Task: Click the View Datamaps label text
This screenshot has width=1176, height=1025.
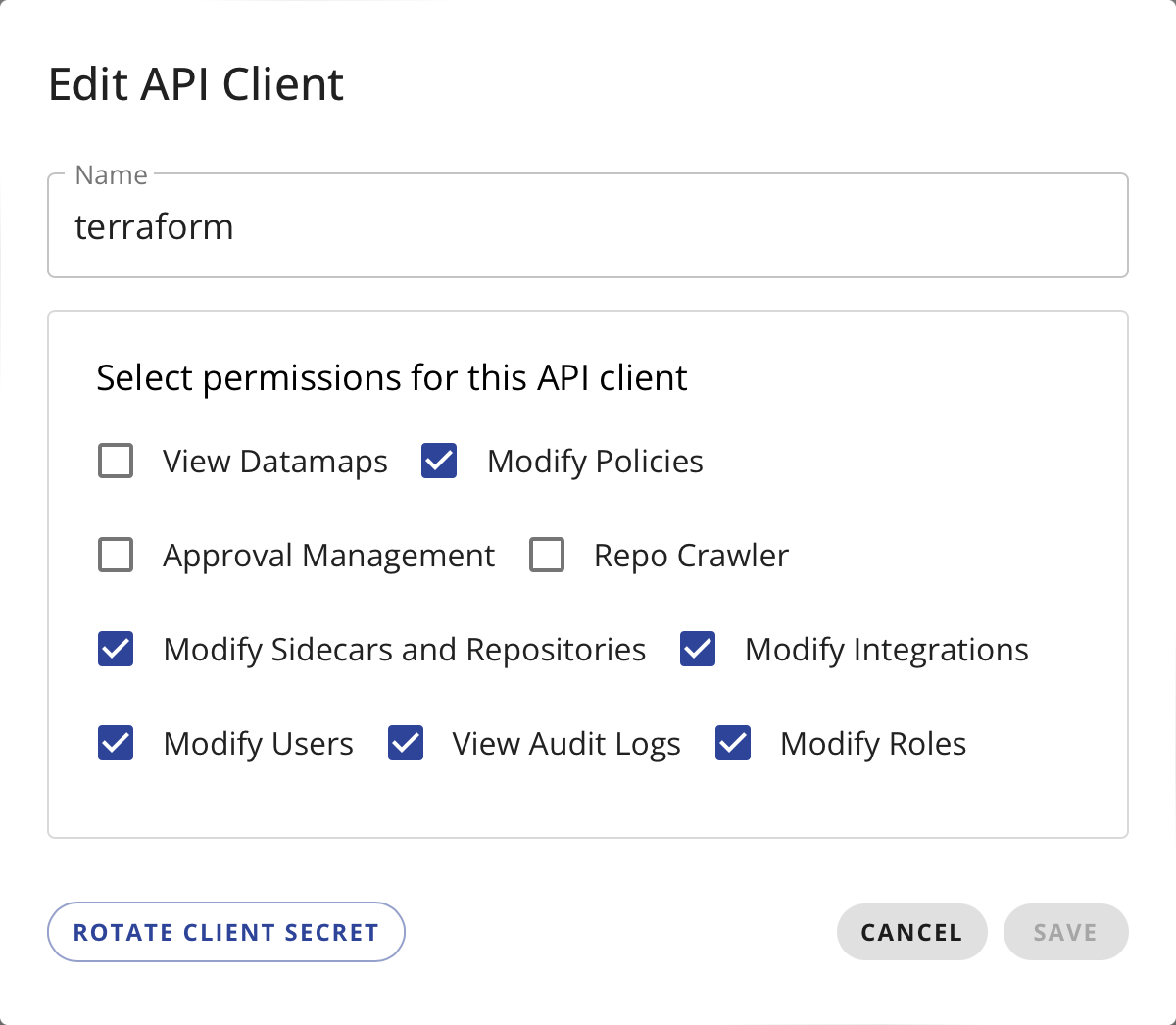Action: point(275,462)
